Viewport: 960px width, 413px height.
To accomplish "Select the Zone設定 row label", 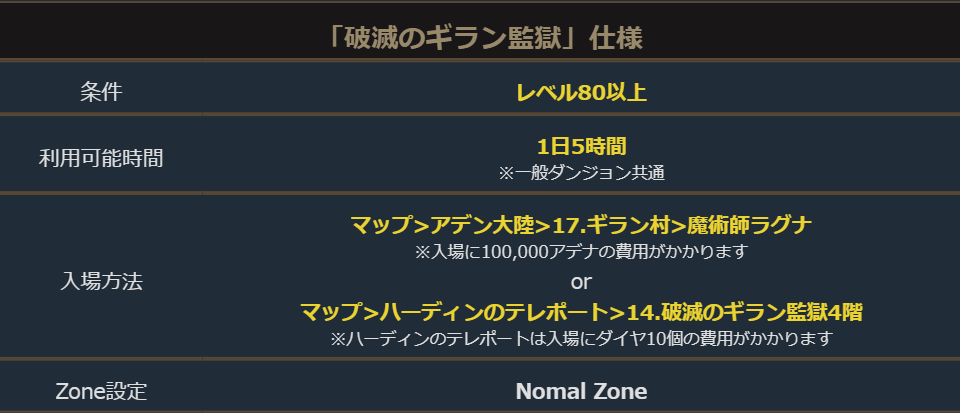I will coord(101,391).
